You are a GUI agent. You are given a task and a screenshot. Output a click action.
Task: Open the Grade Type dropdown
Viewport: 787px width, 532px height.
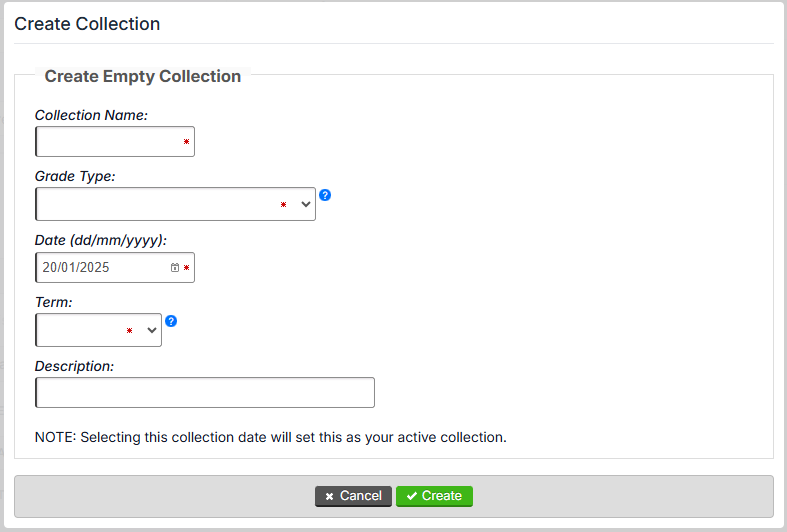click(175, 204)
